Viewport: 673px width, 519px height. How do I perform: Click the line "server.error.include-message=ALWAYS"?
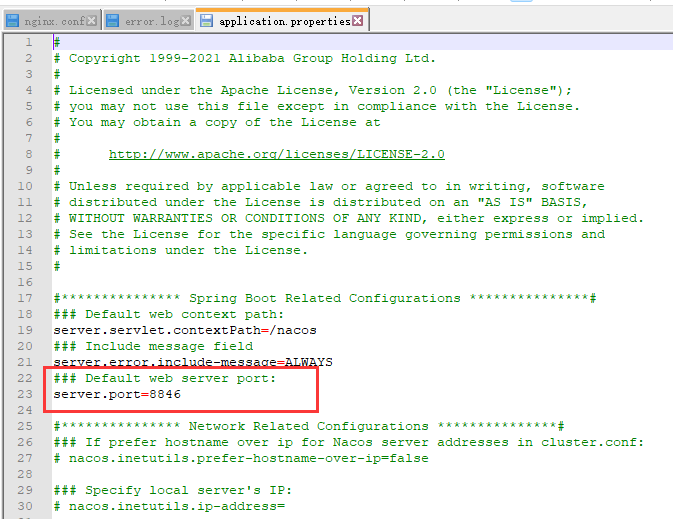tap(193, 362)
